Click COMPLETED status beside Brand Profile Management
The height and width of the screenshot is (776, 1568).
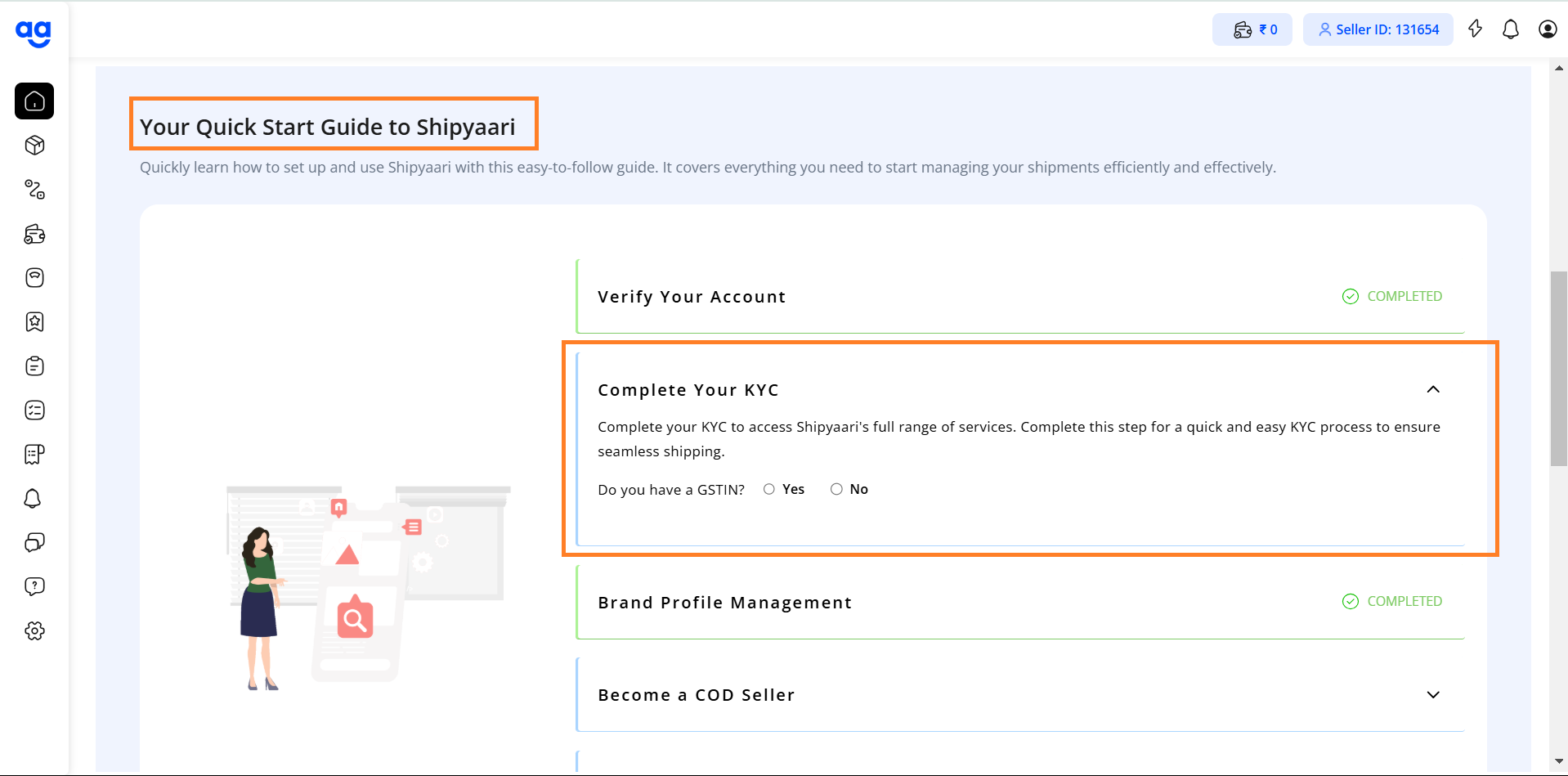click(1392, 601)
